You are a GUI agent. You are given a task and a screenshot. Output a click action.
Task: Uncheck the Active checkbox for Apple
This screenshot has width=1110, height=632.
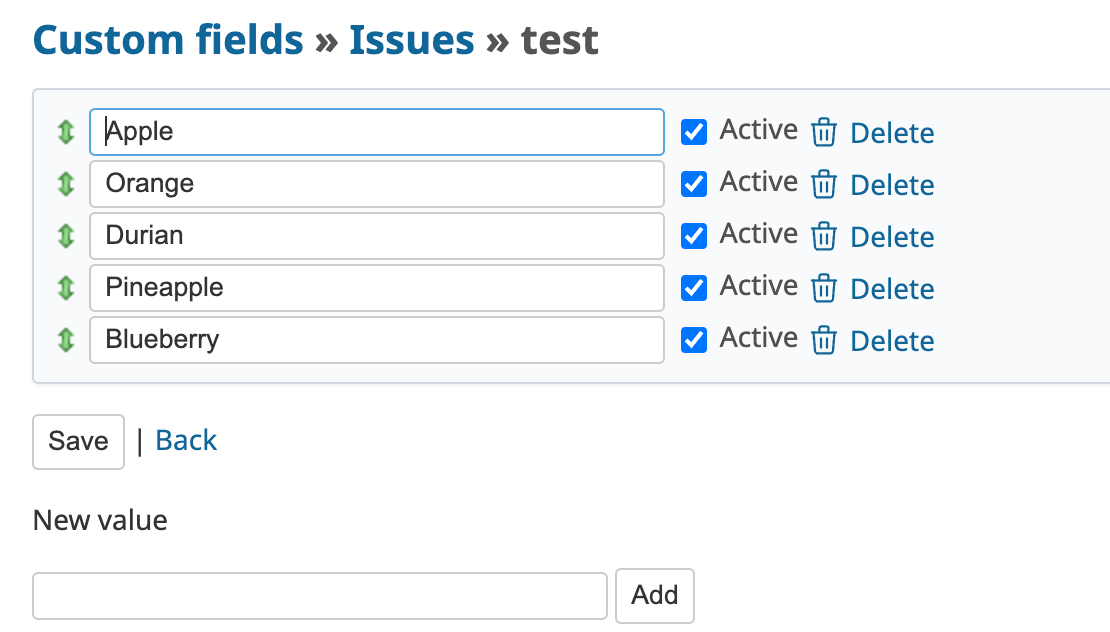pos(694,132)
